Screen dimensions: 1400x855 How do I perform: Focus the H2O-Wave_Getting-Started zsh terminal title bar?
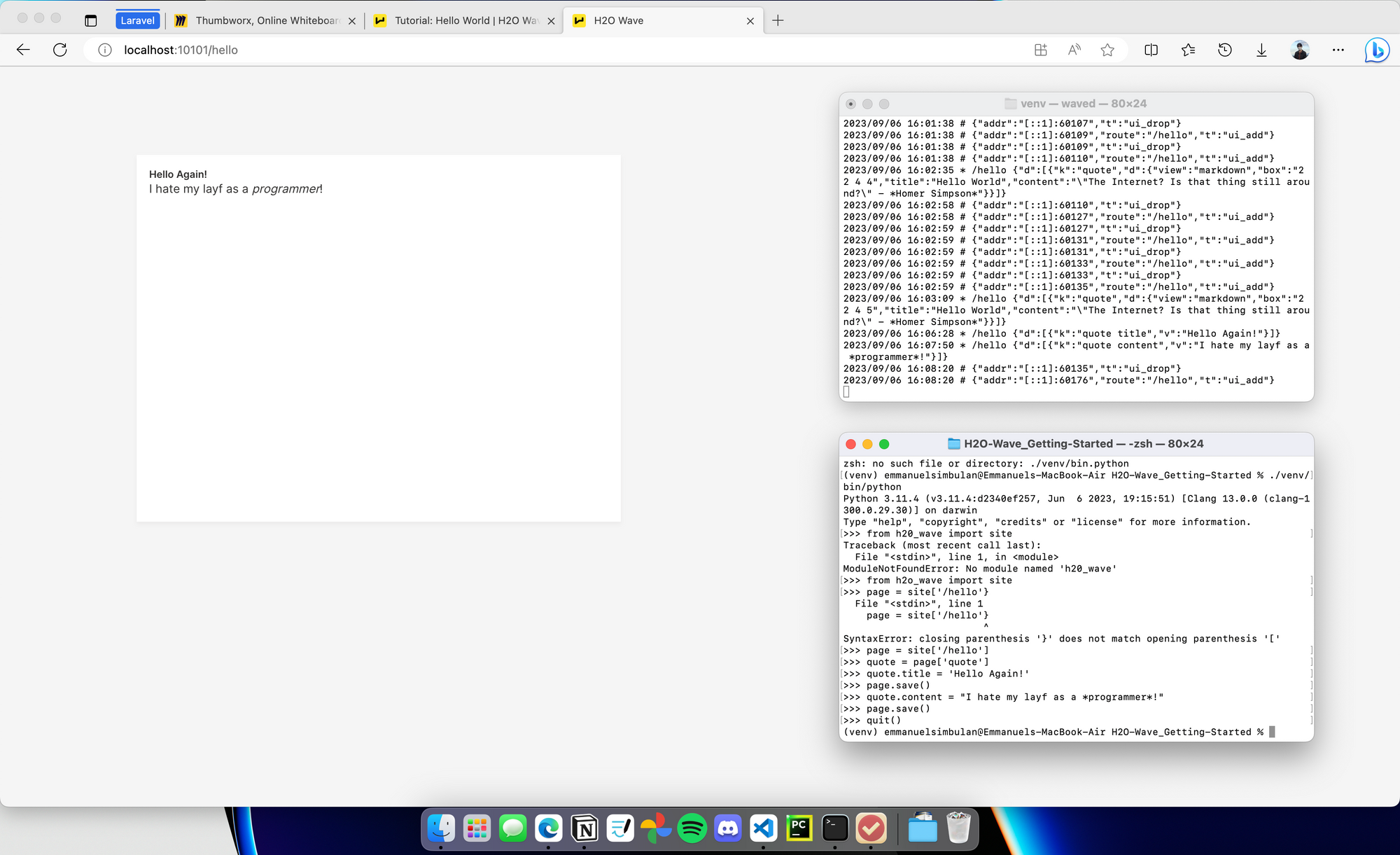click(x=1076, y=444)
